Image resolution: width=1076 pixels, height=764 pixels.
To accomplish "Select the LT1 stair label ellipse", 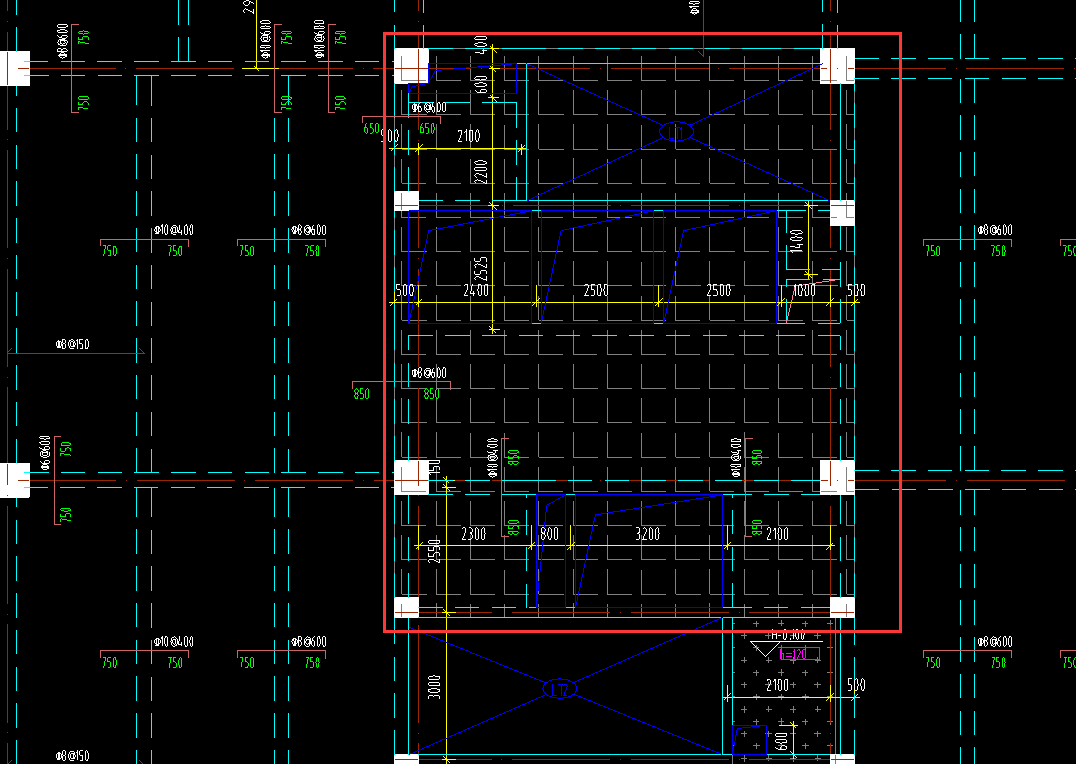I will click(676, 131).
